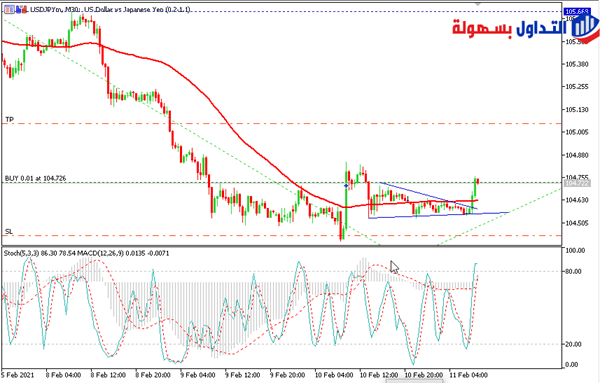
Task: Click the 104.880 price scale value
Action: [577, 155]
